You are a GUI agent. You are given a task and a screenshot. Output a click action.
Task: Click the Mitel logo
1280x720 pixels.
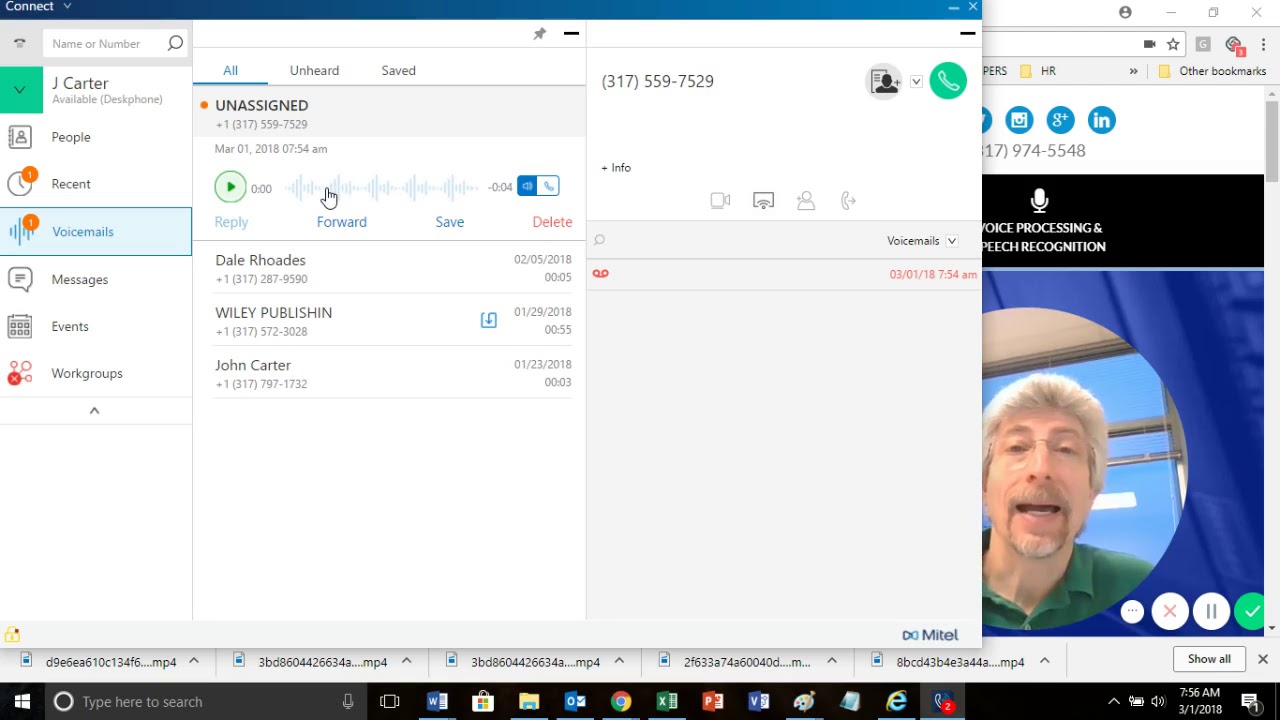pos(930,635)
